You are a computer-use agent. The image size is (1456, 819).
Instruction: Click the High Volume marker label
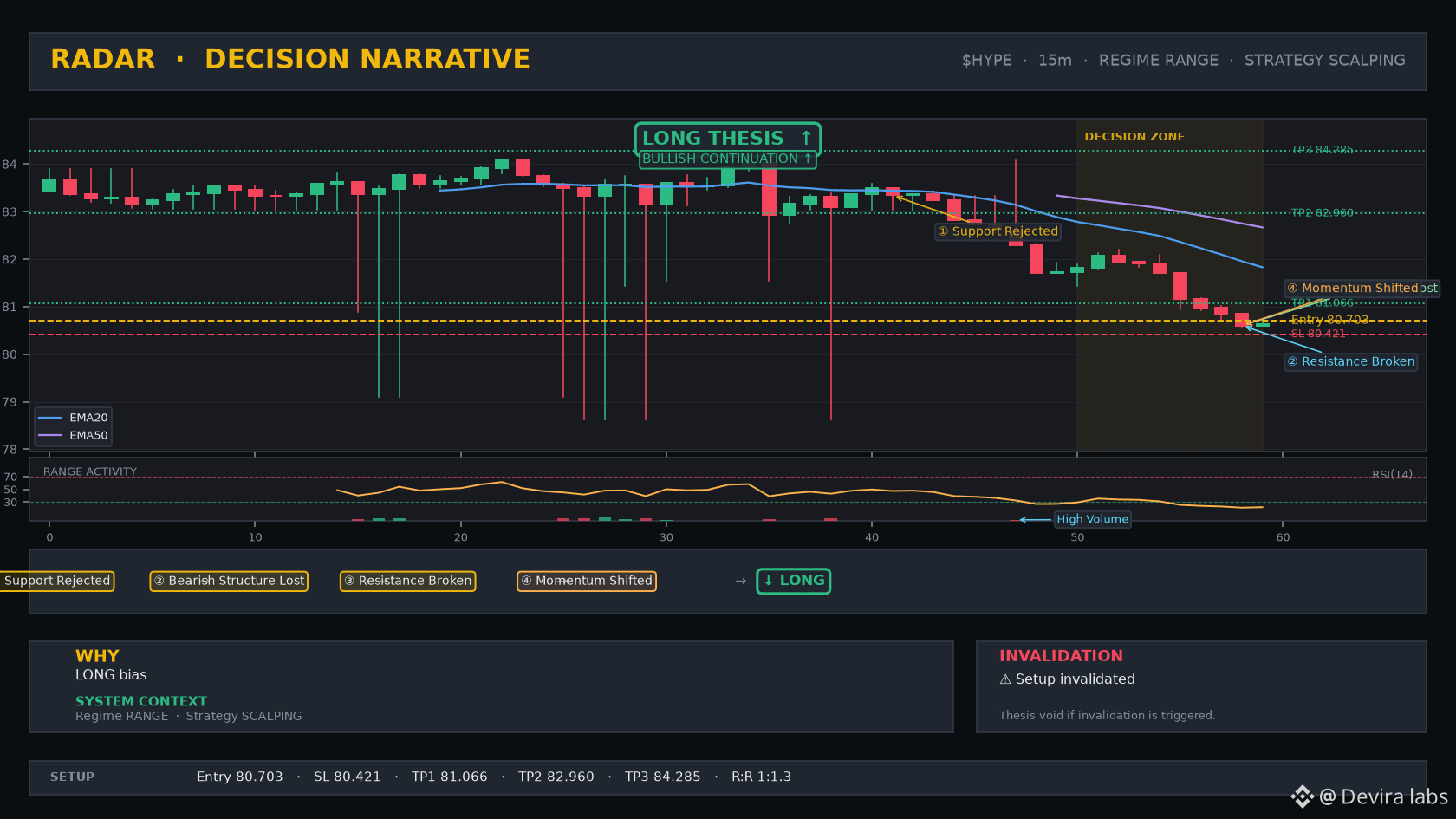click(x=1092, y=519)
